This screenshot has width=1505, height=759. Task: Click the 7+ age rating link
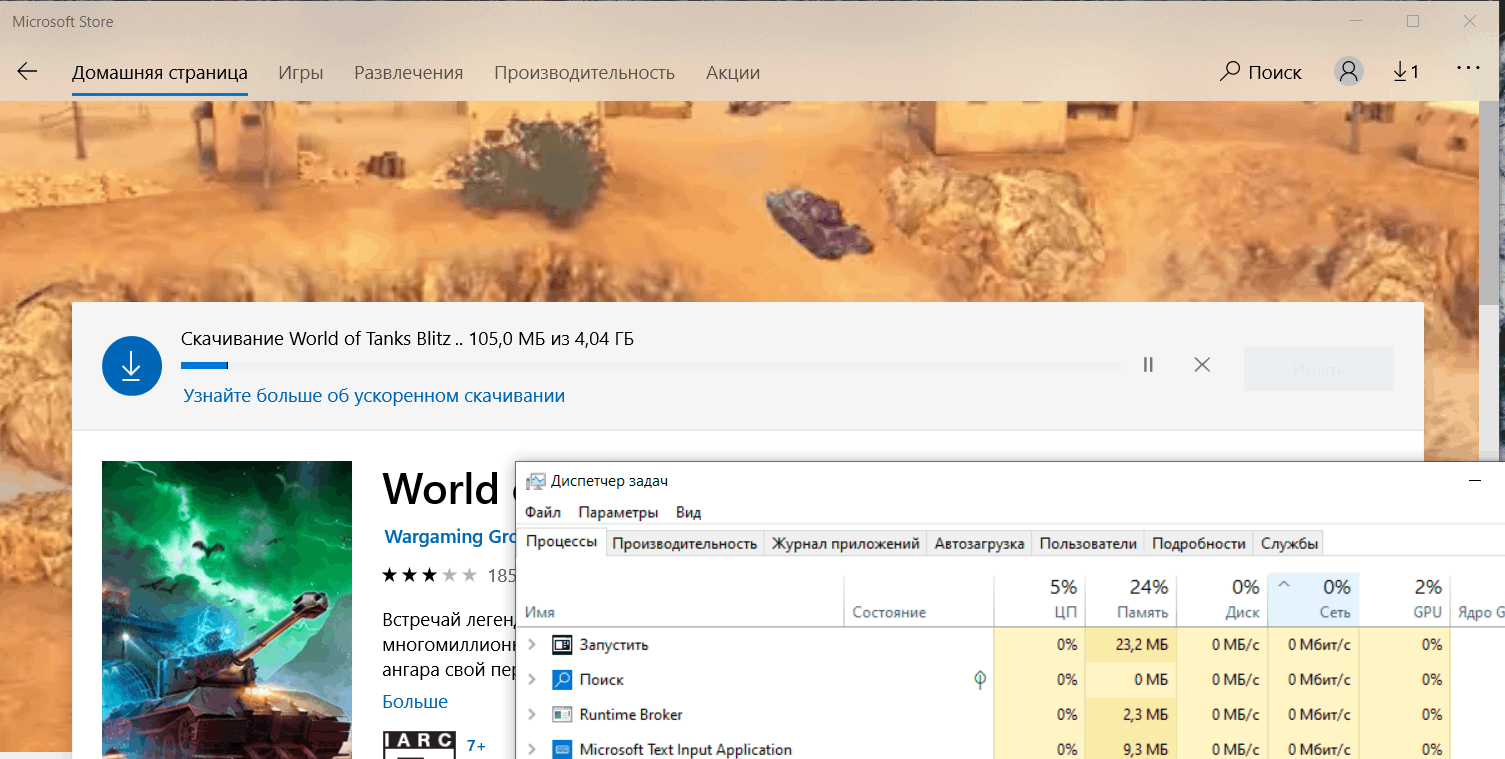(x=476, y=745)
